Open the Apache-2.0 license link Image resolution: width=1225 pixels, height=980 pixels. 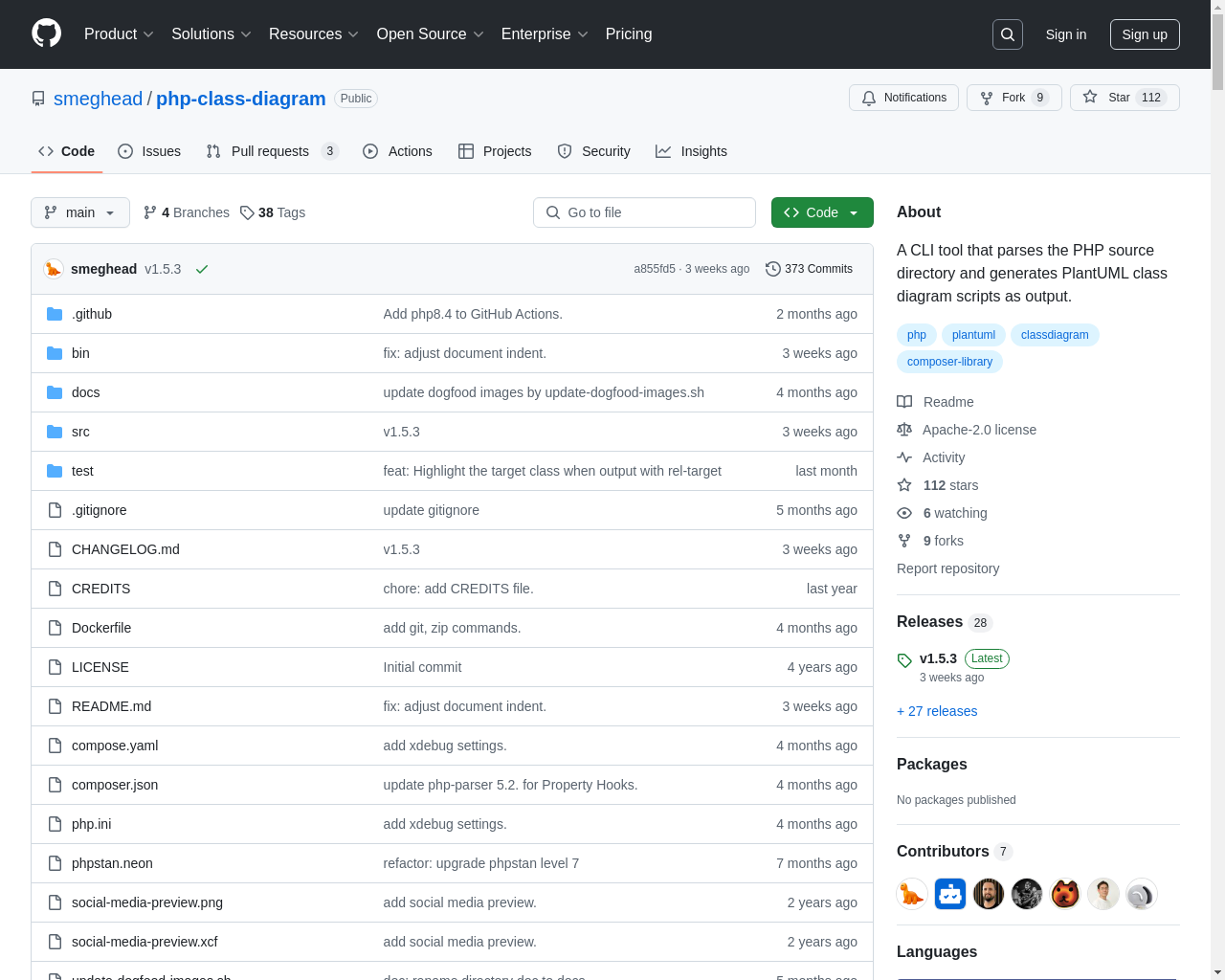[x=967, y=430]
